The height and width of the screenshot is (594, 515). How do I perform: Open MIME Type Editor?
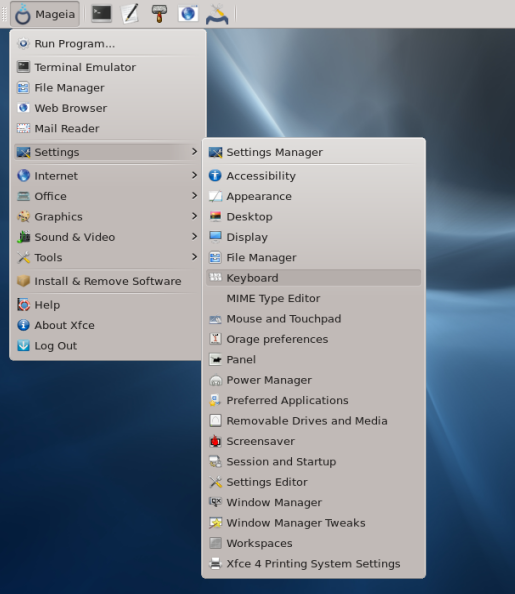click(x=313, y=299)
